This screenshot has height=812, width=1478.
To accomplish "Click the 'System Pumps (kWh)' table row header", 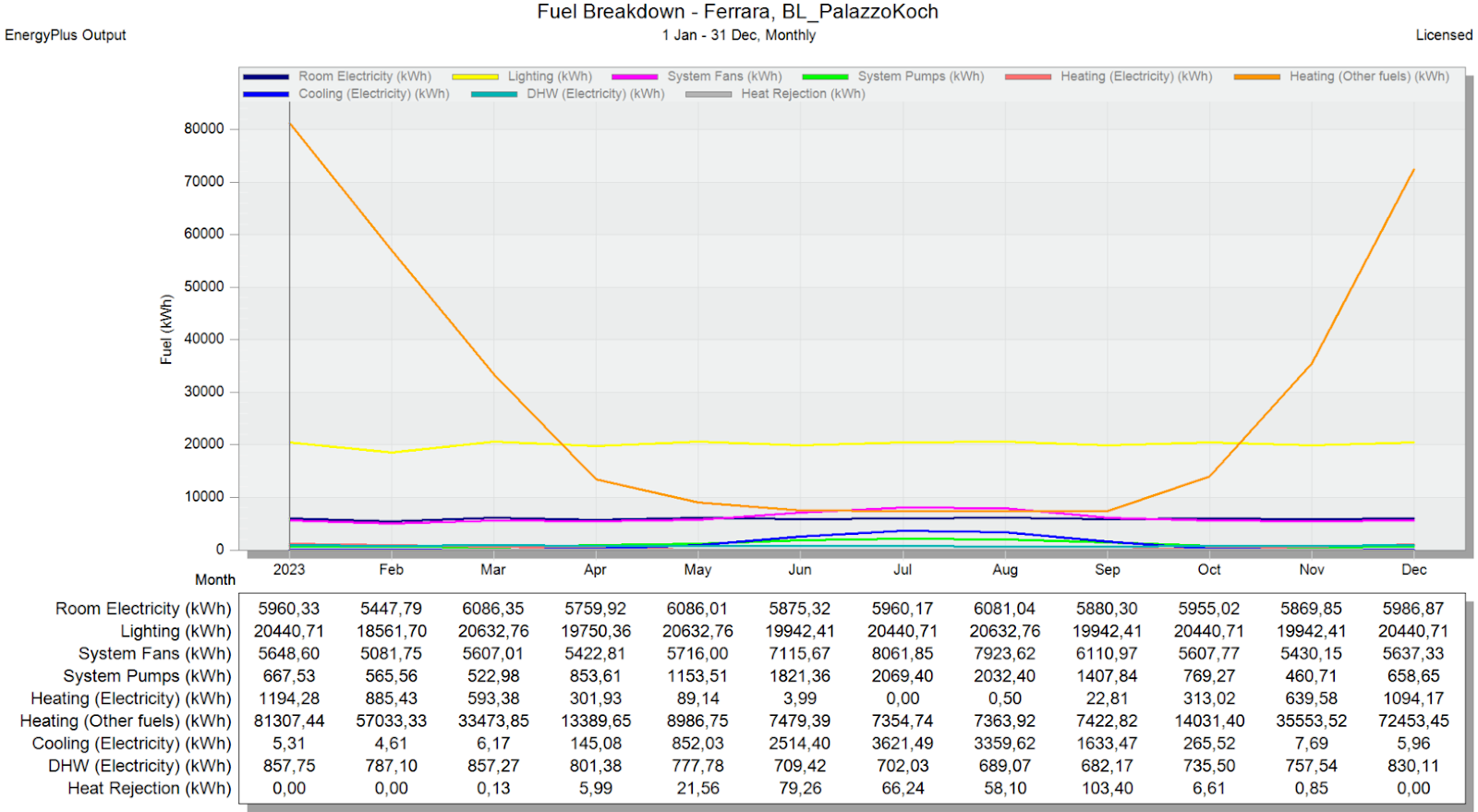I will point(147,676).
